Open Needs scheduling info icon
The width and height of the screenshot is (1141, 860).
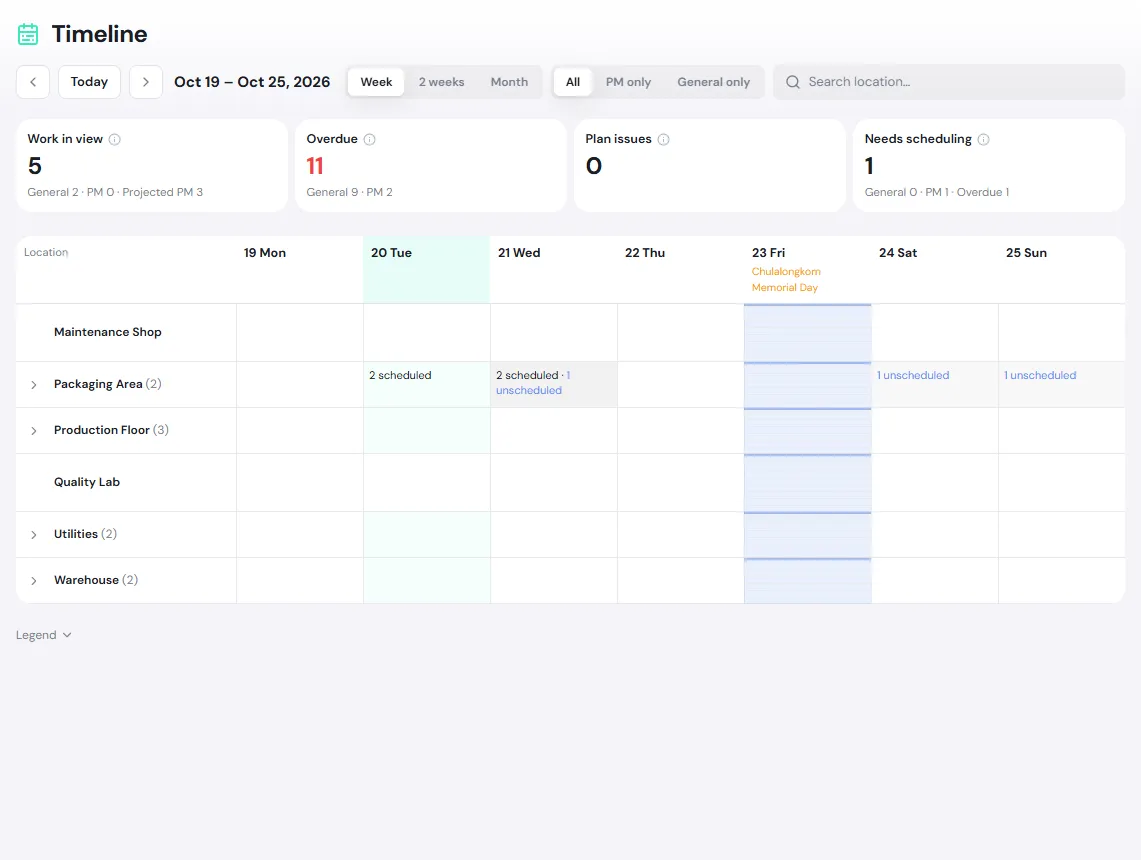(x=983, y=140)
